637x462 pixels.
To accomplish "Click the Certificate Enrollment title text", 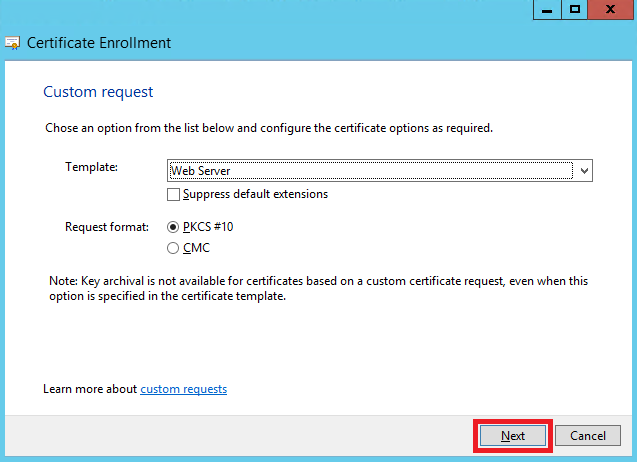I will coord(99,43).
